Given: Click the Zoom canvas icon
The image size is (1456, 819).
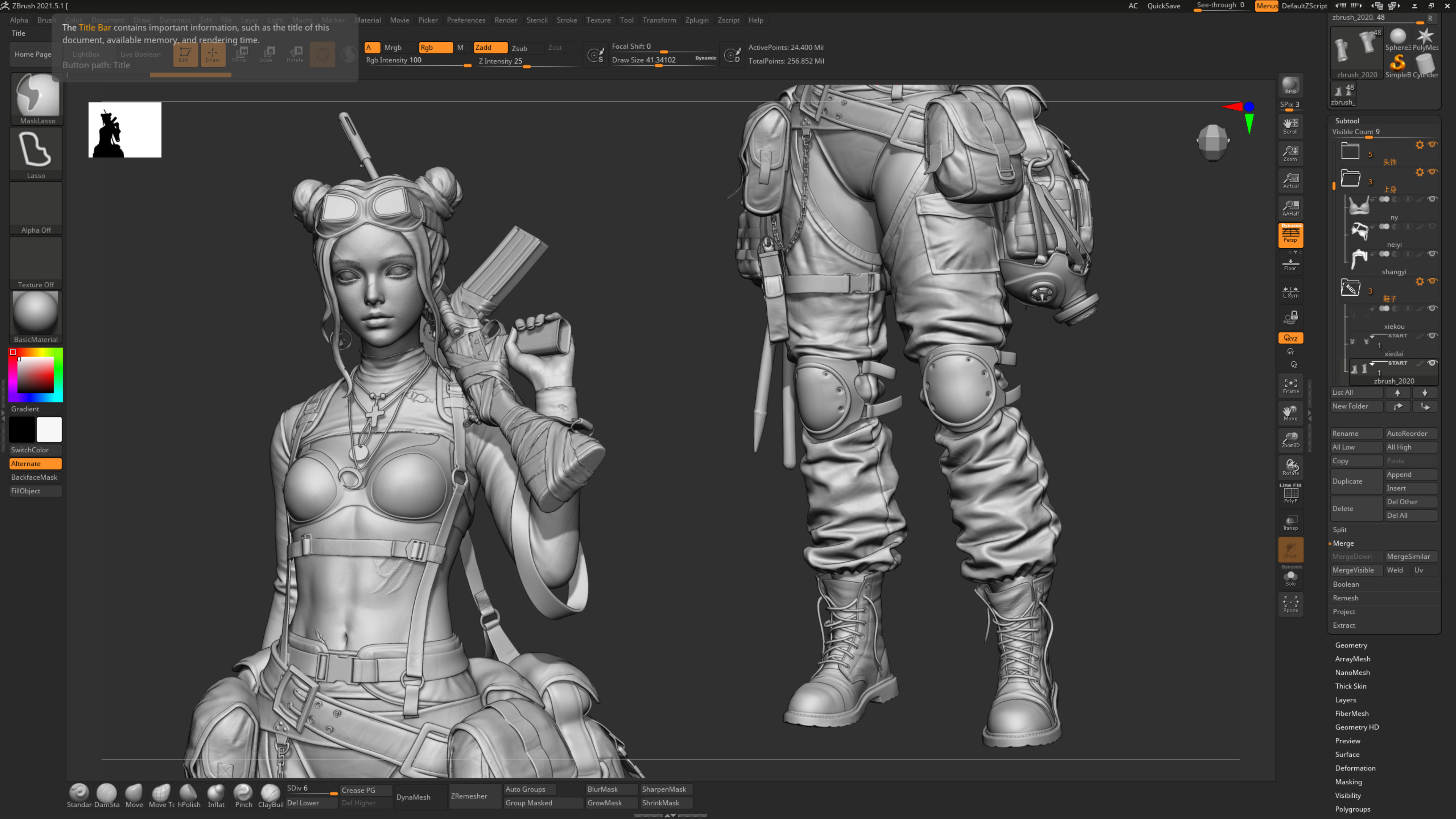Looking at the screenshot, I should click(1290, 153).
